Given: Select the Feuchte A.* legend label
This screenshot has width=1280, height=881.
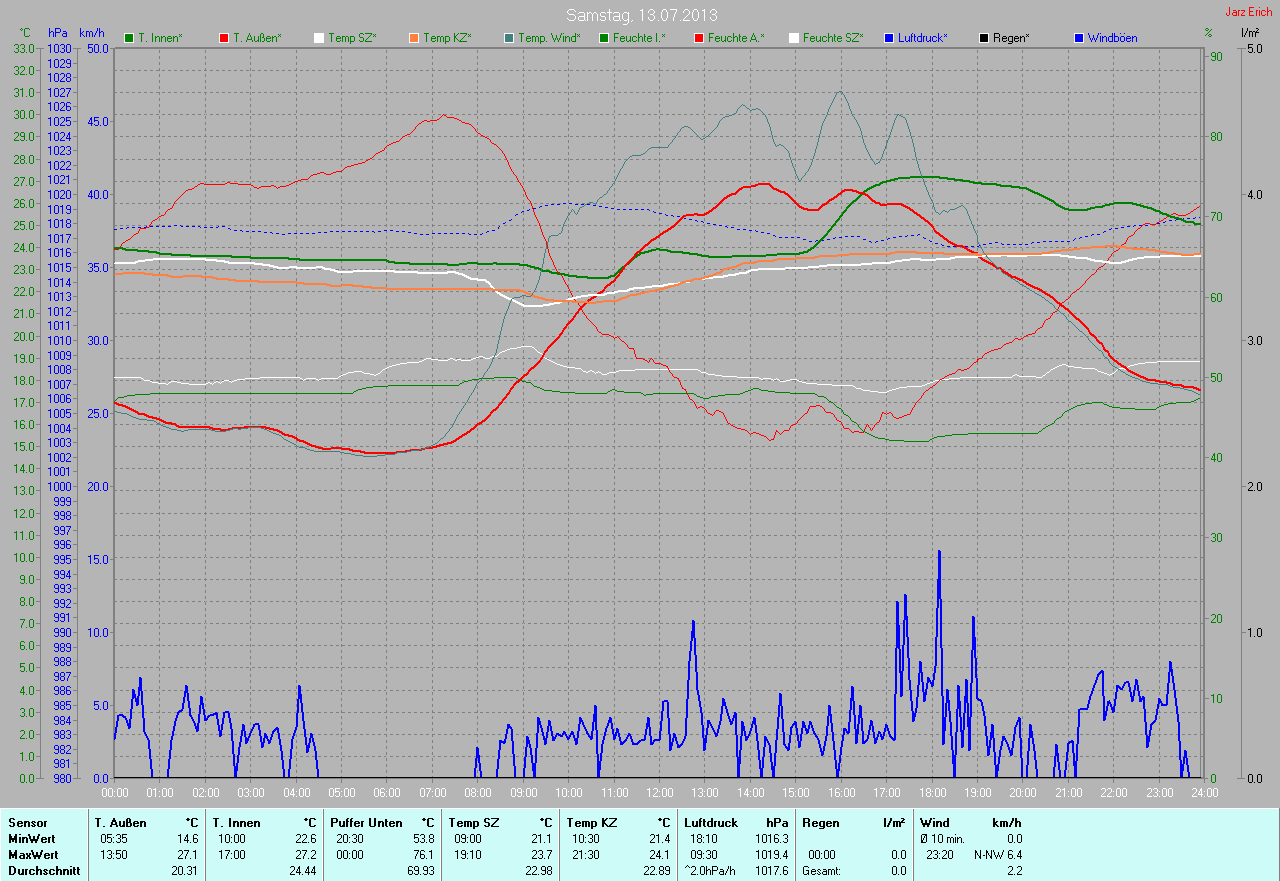Looking at the screenshot, I should 736,38.
